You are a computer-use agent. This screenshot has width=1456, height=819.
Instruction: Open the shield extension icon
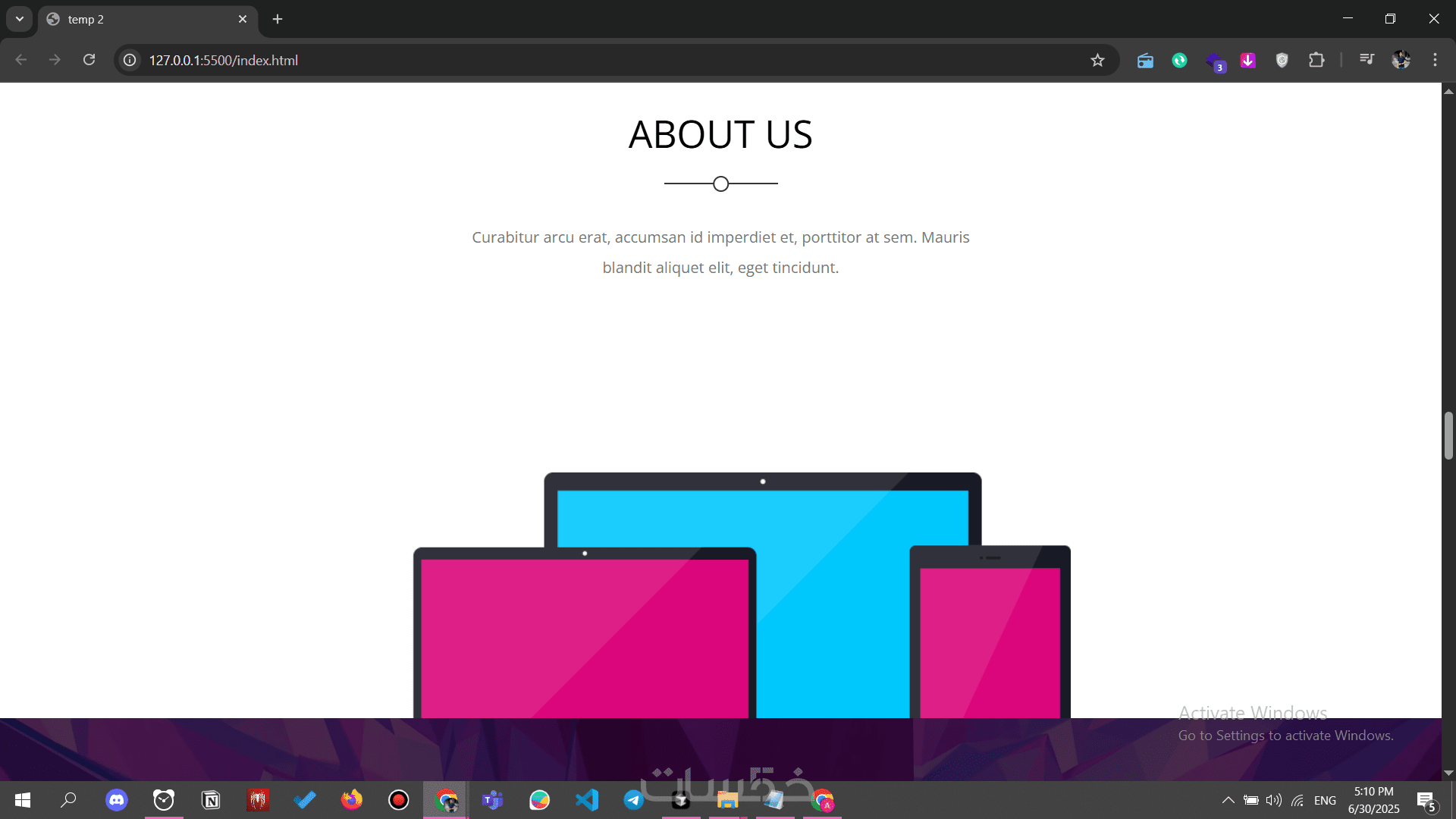(1282, 60)
